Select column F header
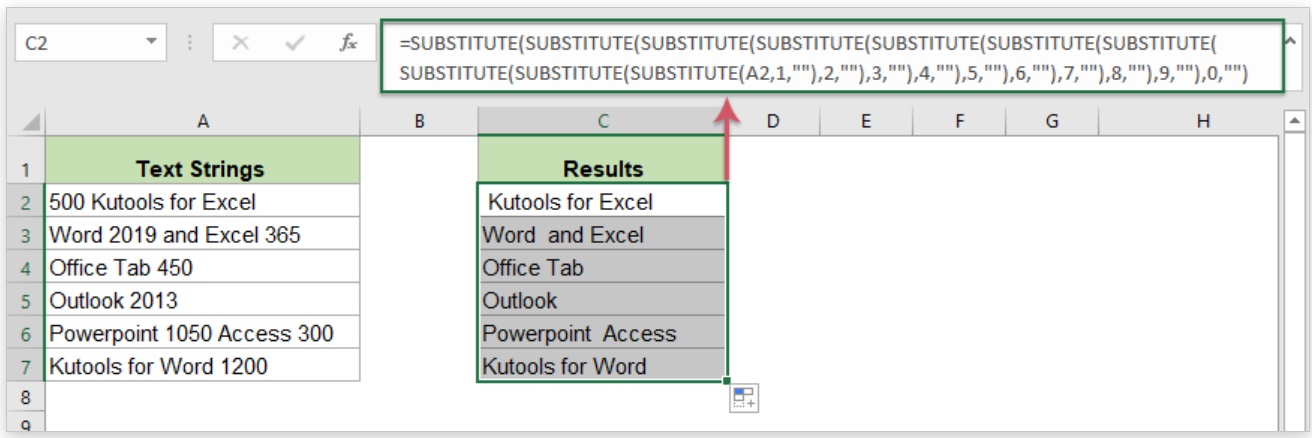Viewport: 1312px width, 438px height. [959, 122]
